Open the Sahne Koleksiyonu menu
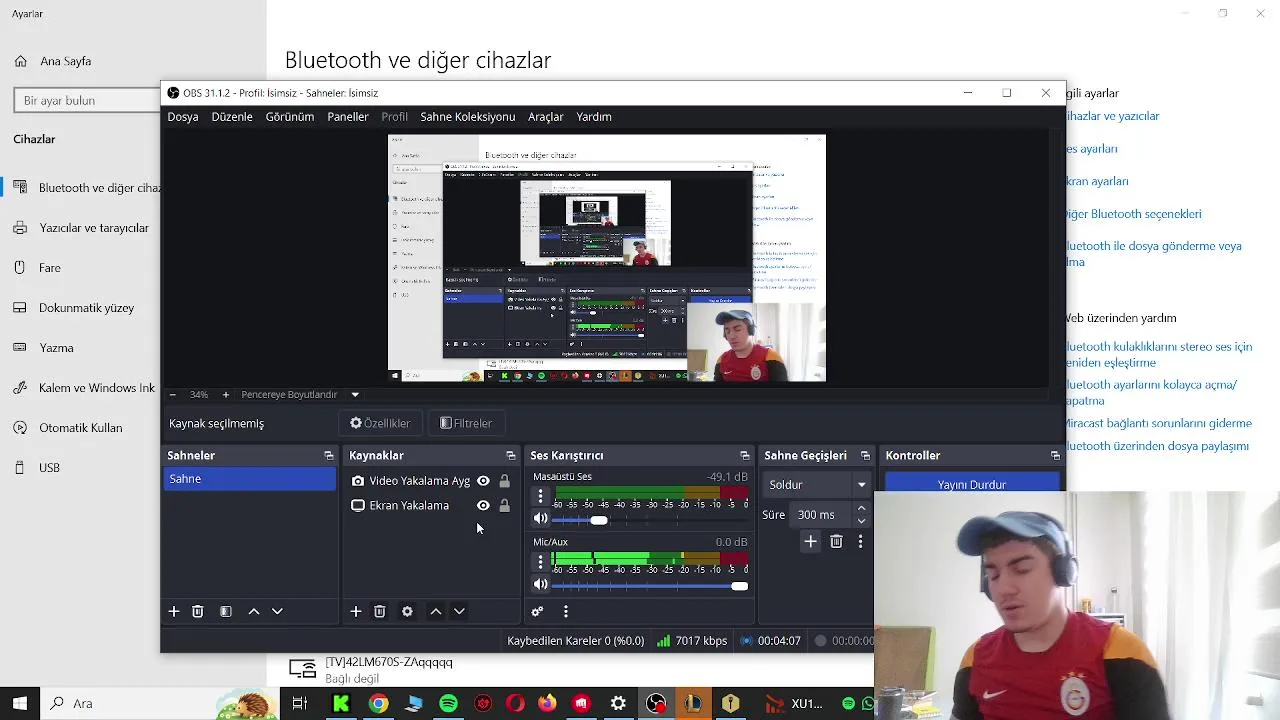Viewport: 1280px width, 720px height. coord(467,117)
